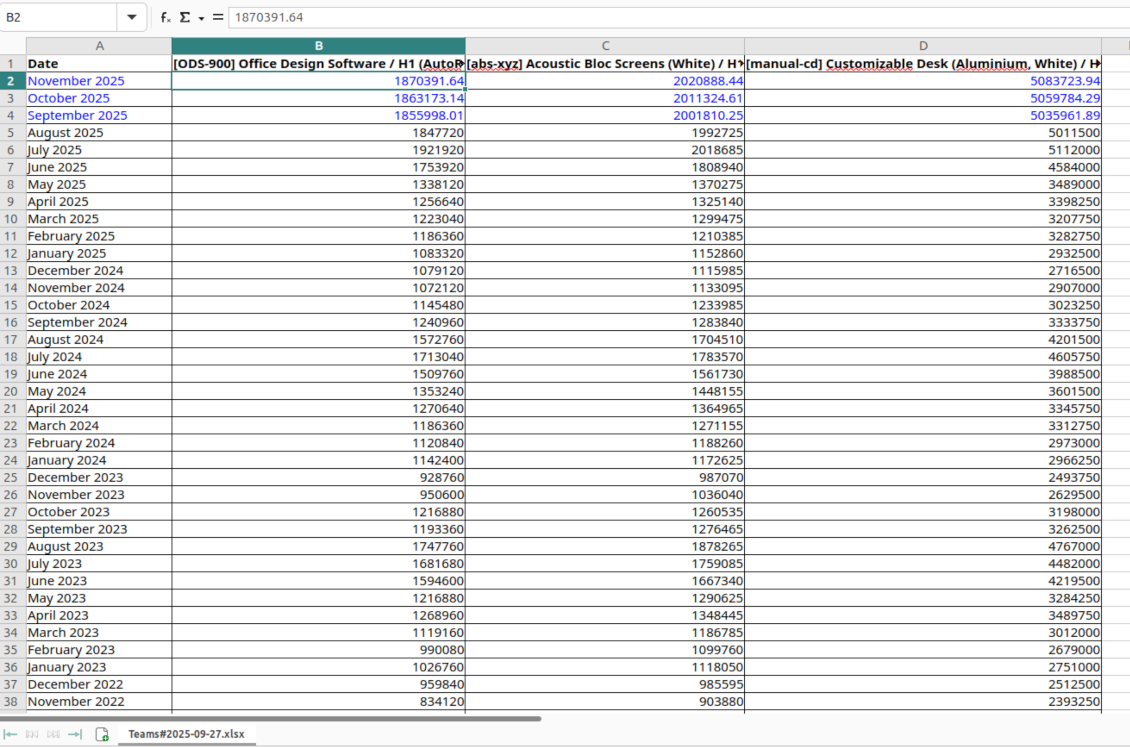Jump to the first sheet
The width and height of the screenshot is (1130, 747).
10,733
